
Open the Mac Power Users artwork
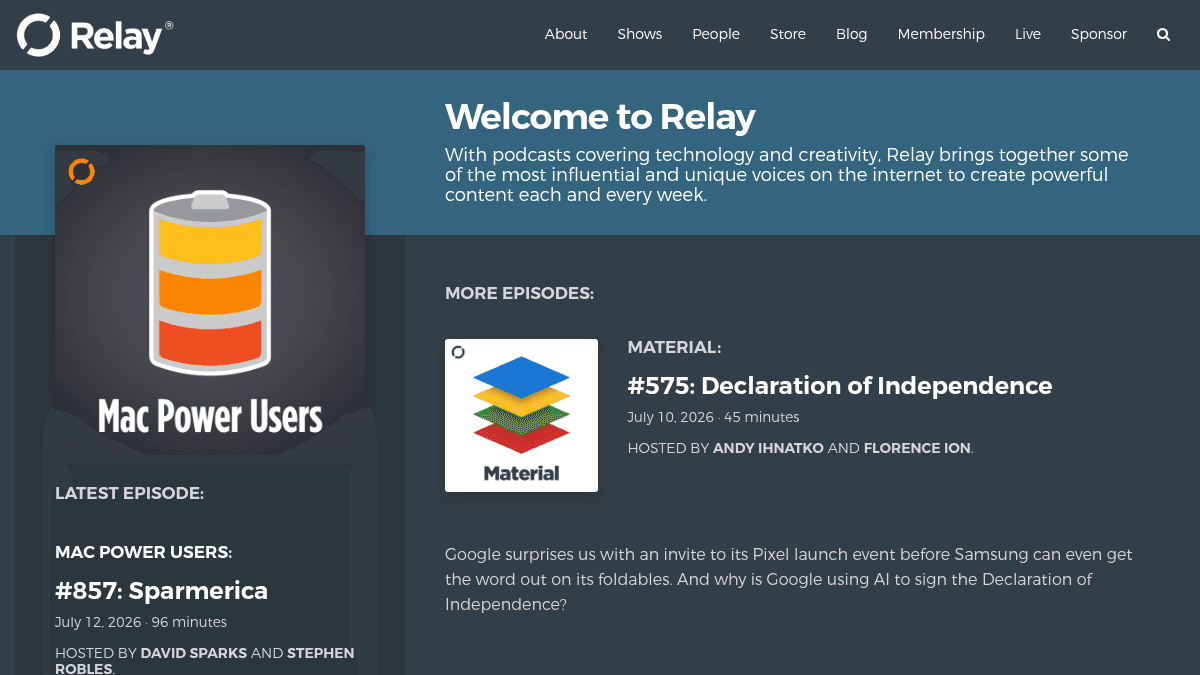(210, 300)
